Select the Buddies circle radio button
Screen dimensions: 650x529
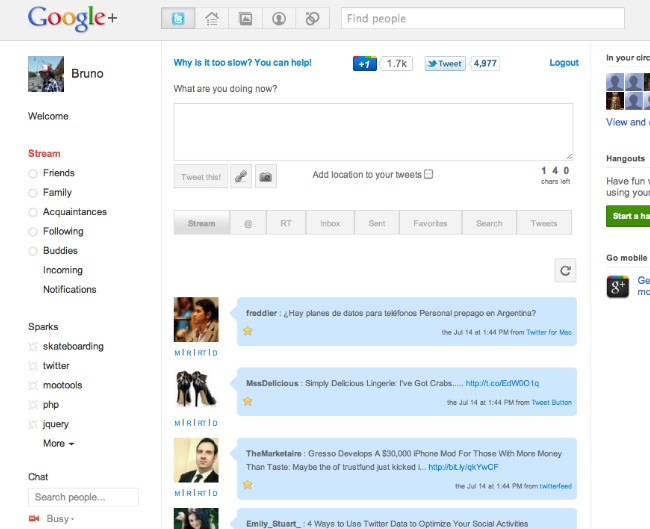pos(33,251)
